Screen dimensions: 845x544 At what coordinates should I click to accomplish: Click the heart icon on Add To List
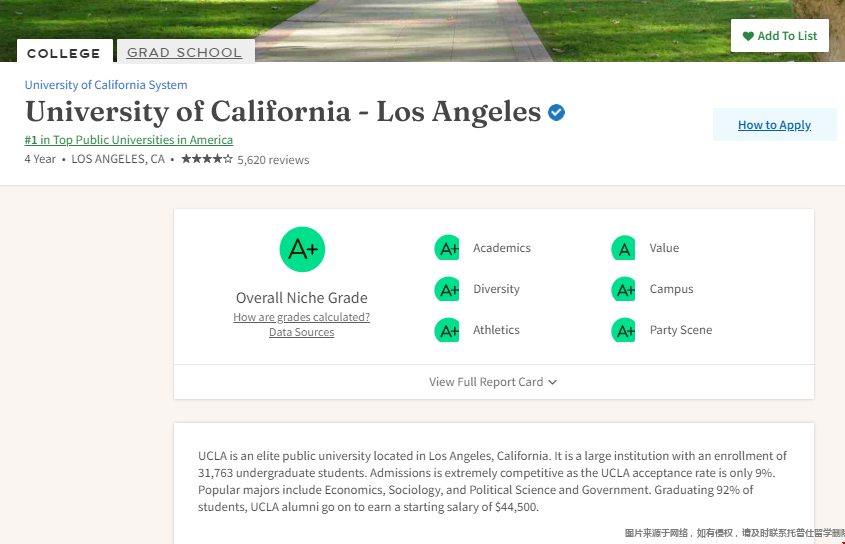click(748, 36)
